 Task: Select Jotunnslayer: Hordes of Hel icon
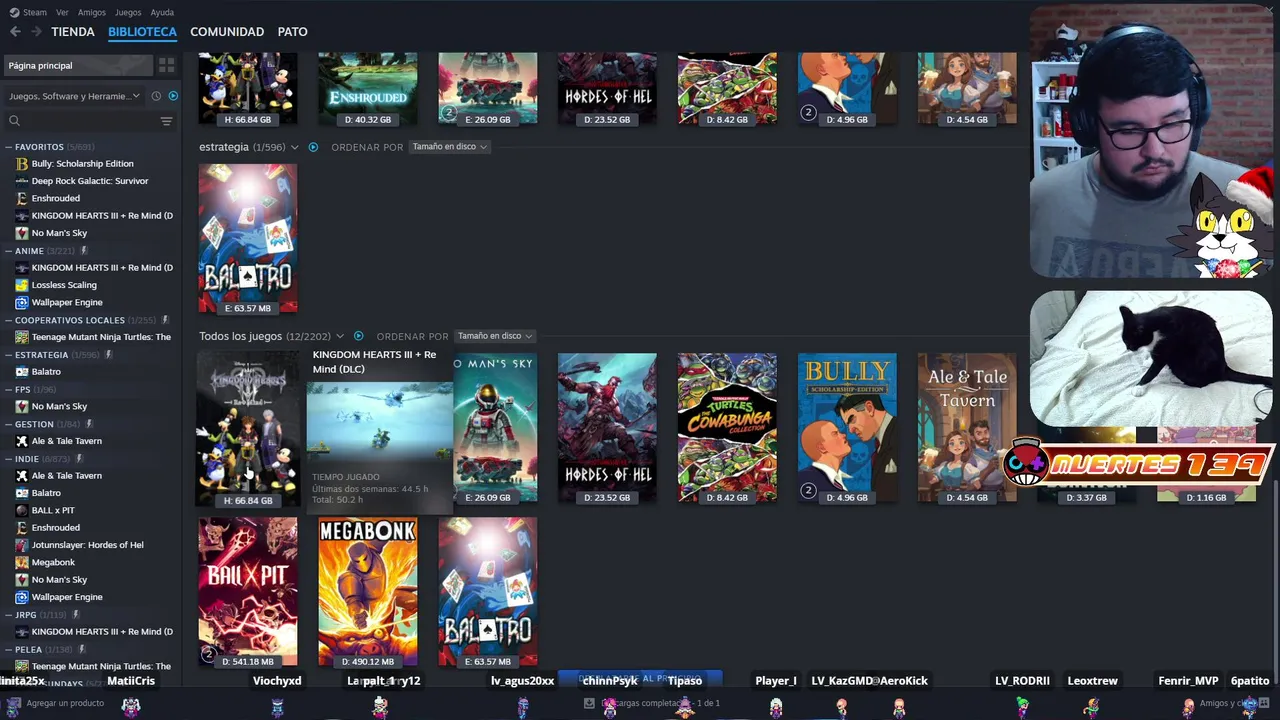[x=22, y=545]
